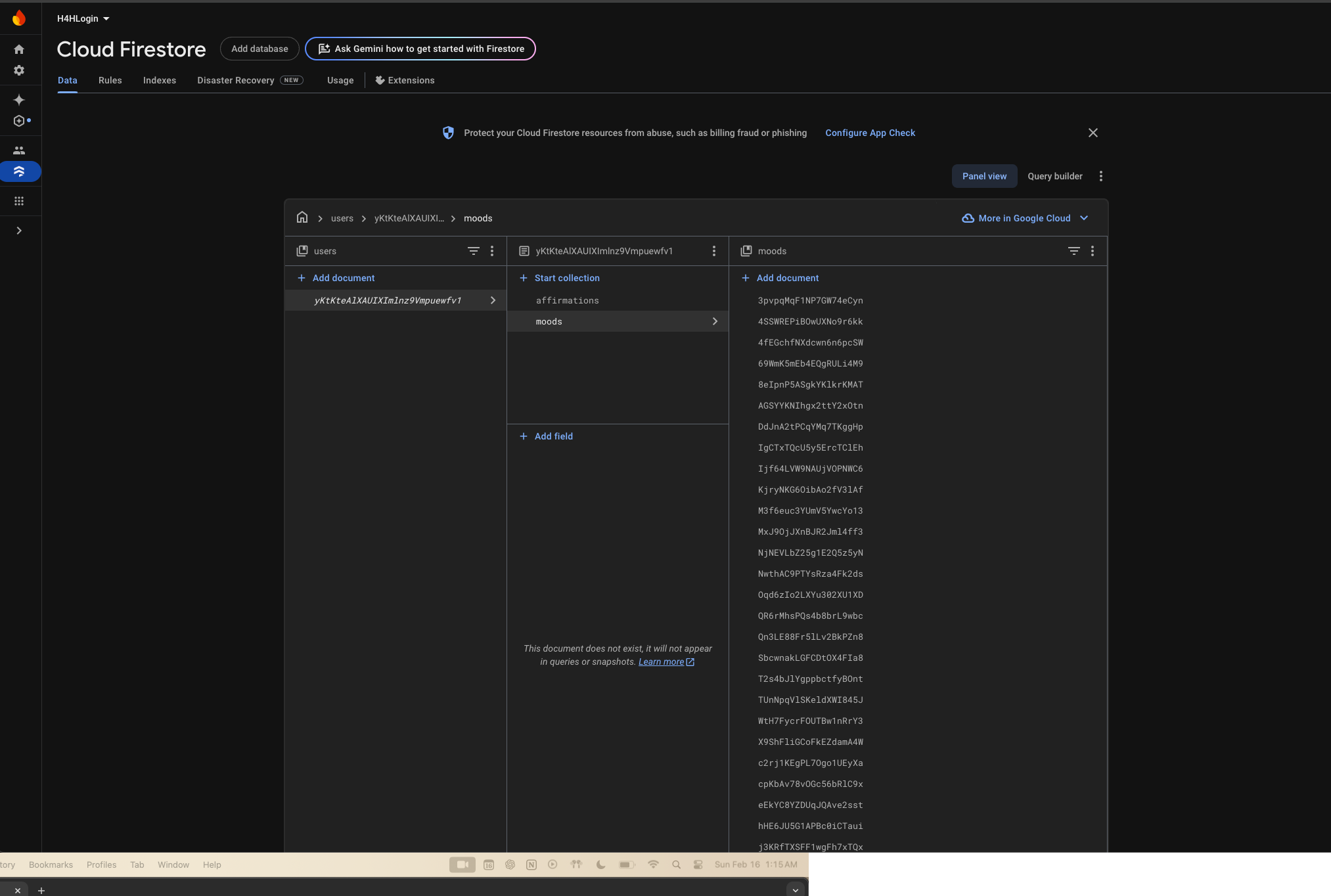1331x896 pixels.
Task: Open the H4HLogin project dropdown
Action: pyautogui.click(x=83, y=18)
